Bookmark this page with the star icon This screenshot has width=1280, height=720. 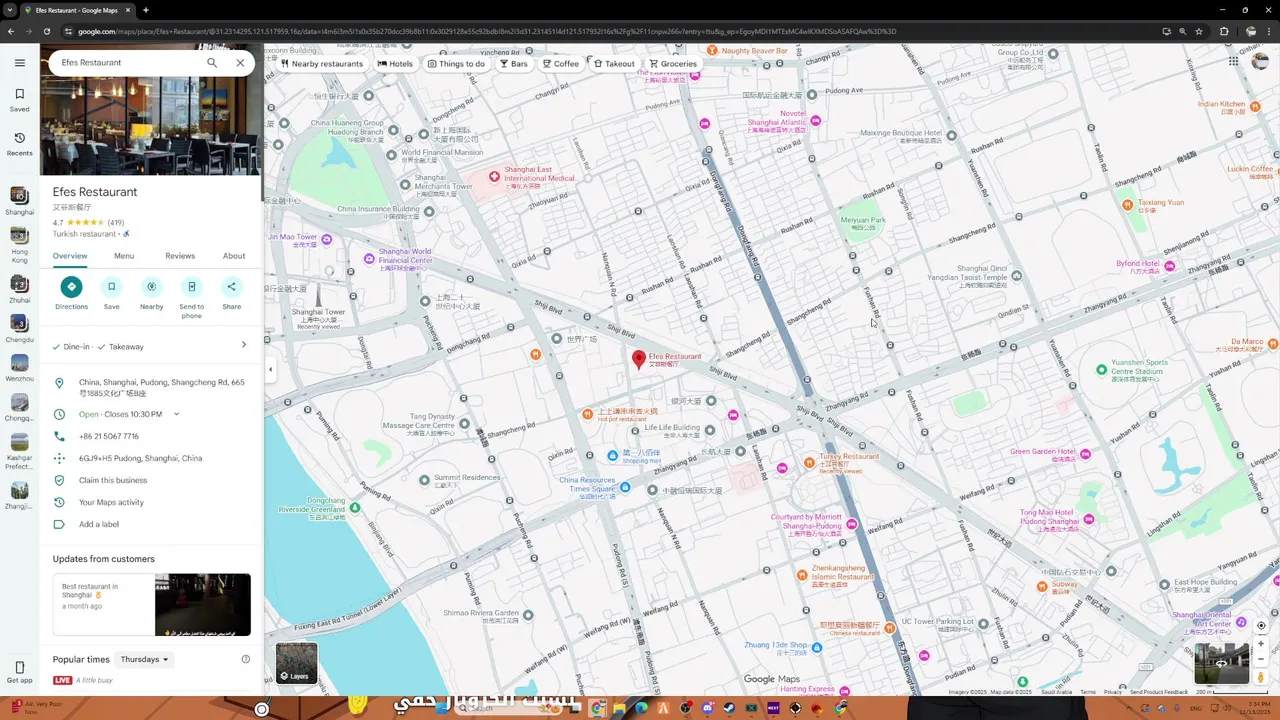tap(1199, 31)
